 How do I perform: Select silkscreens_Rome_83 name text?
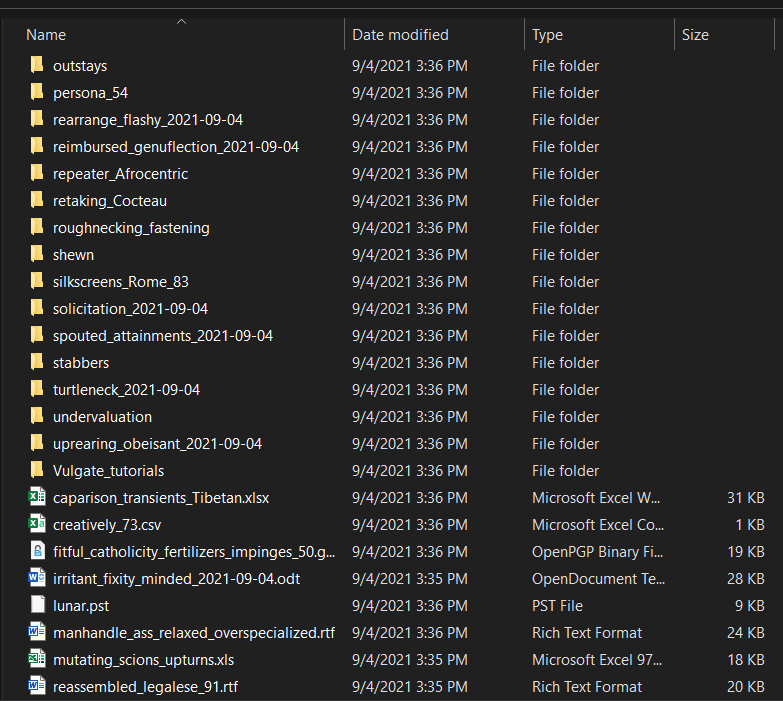pyautogui.click(x=121, y=282)
